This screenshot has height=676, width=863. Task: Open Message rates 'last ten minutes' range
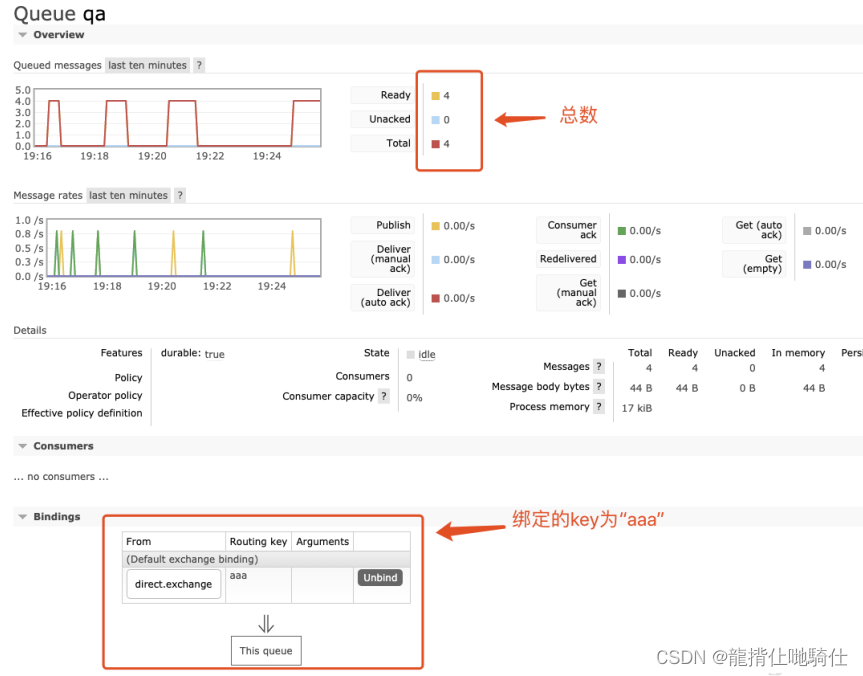[128, 195]
